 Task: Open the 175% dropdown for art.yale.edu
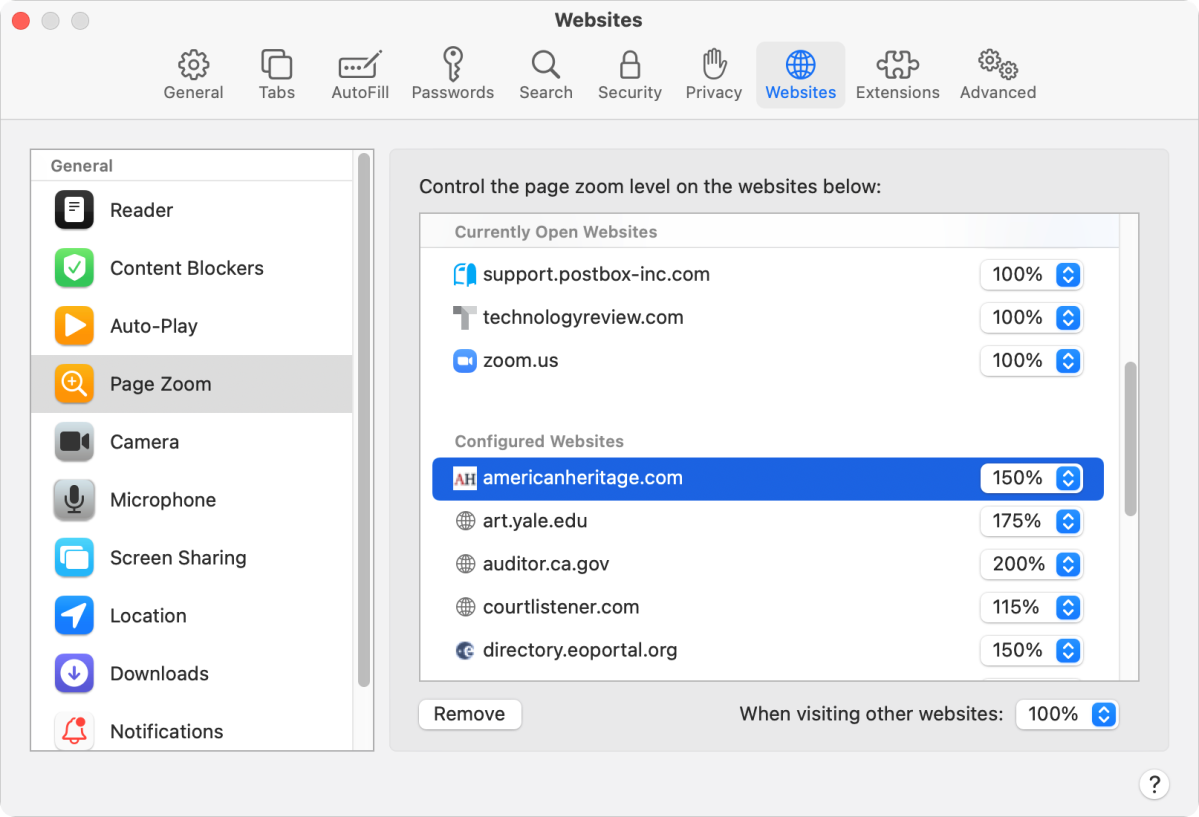tap(1031, 521)
